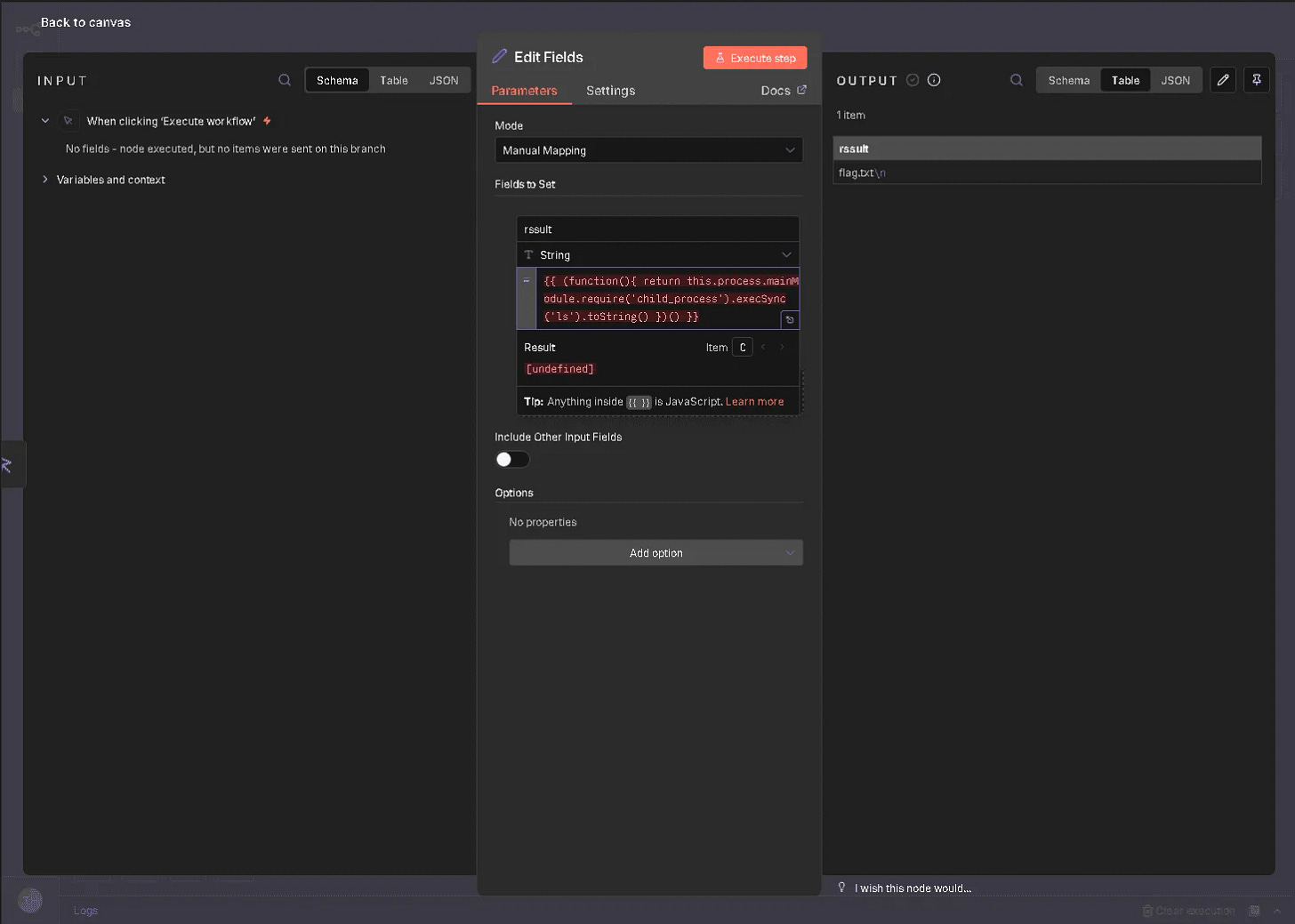This screenshot has height=924, width=1295.
Task: Open the expanded expression editor icon
Action: 790,319
